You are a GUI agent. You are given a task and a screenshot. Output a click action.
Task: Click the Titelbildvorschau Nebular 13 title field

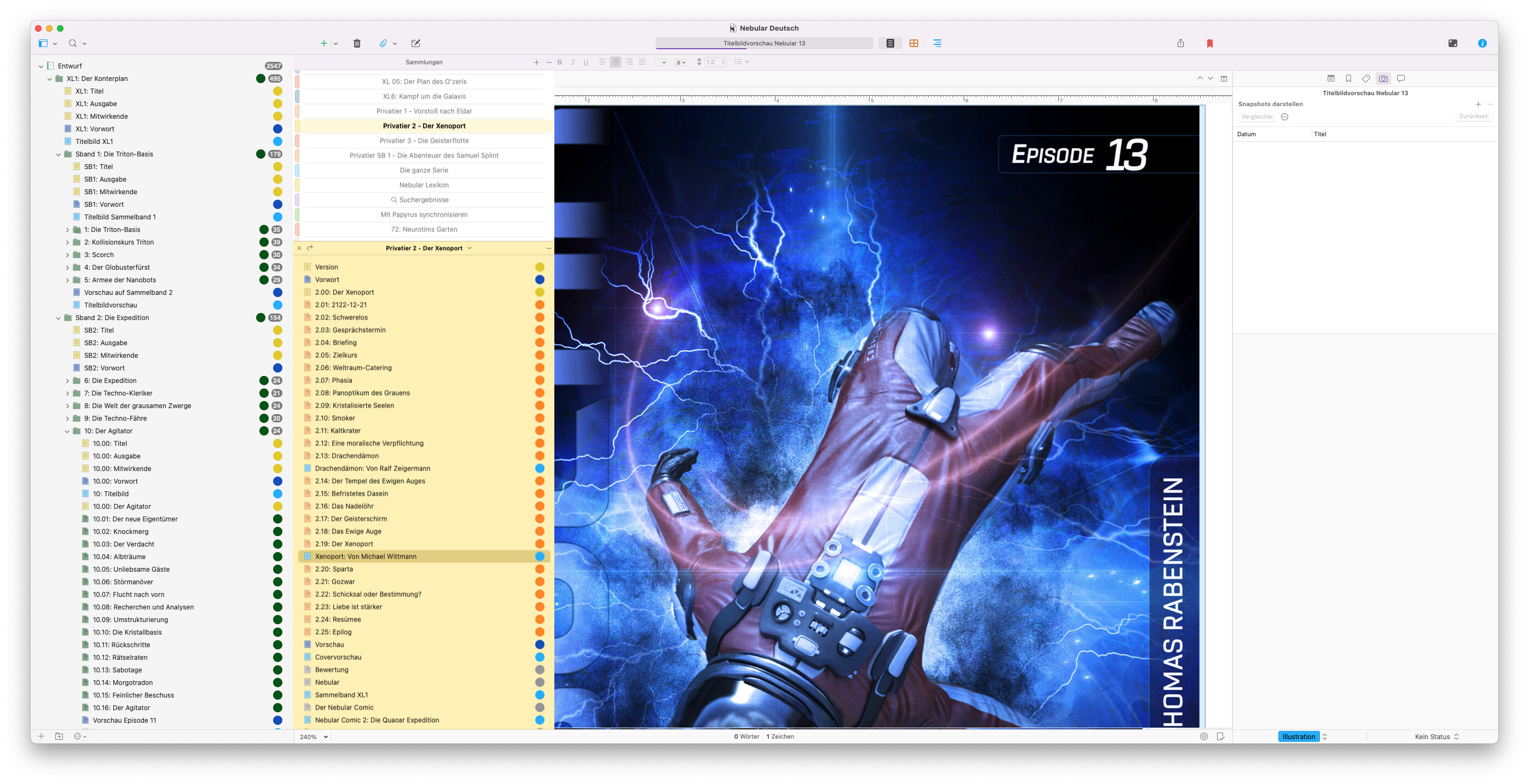click(x=764, y=43)
